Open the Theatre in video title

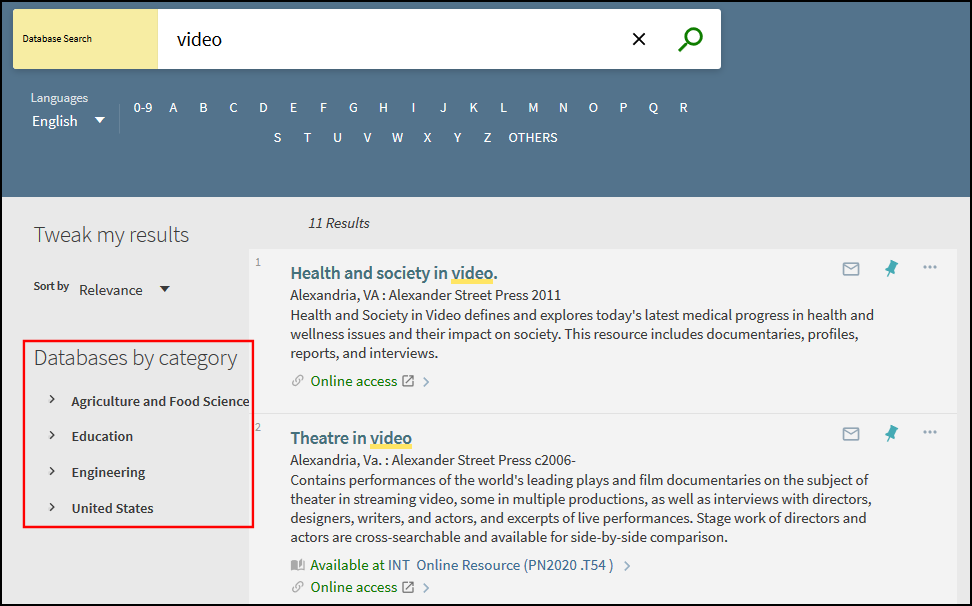[x=351, y=438]
